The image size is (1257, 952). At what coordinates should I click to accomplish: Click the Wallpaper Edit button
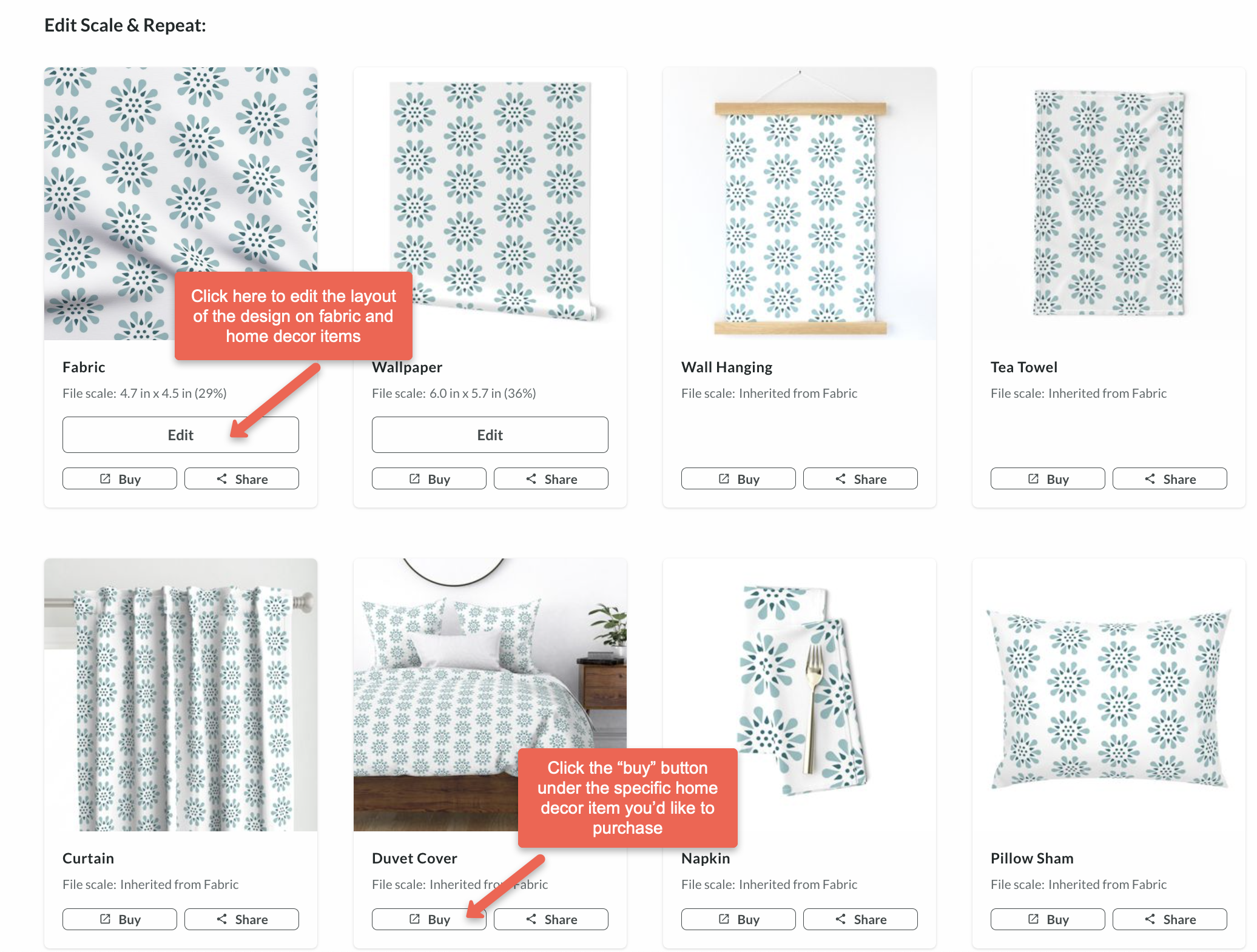click(x=490, y=434)
